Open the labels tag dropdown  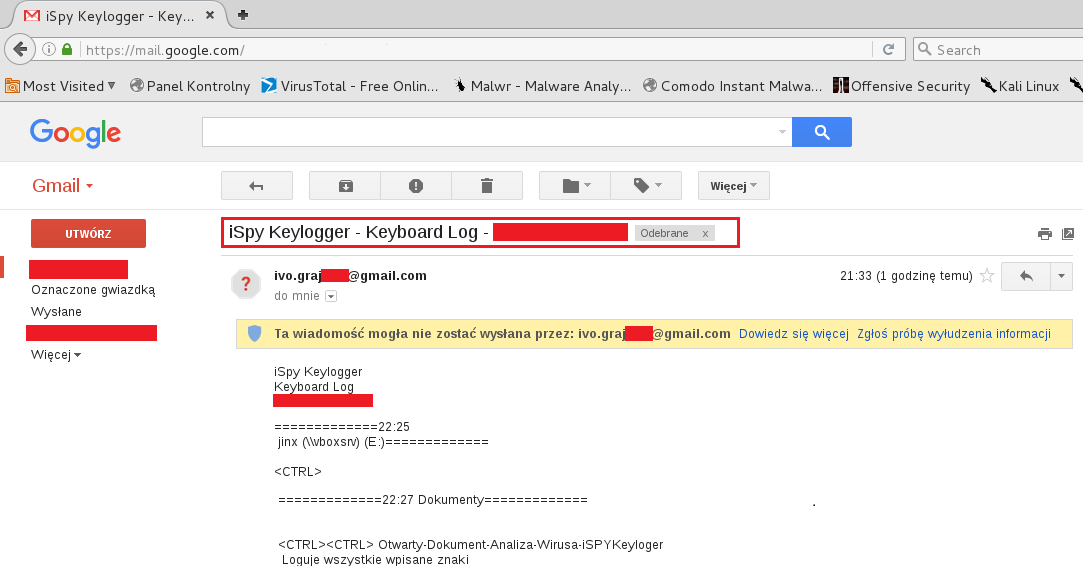(x=646, y=185)
